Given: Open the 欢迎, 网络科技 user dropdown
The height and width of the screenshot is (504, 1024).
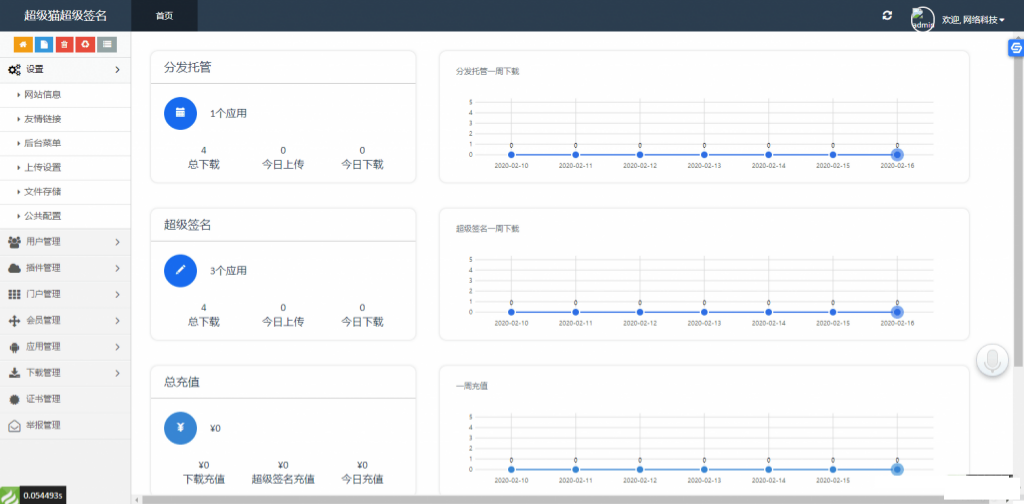Looking at the screenshot, I should 973,19.
